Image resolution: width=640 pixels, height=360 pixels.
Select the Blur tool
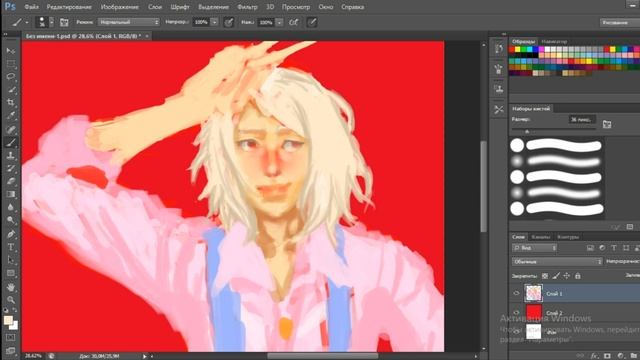(11, 207)
